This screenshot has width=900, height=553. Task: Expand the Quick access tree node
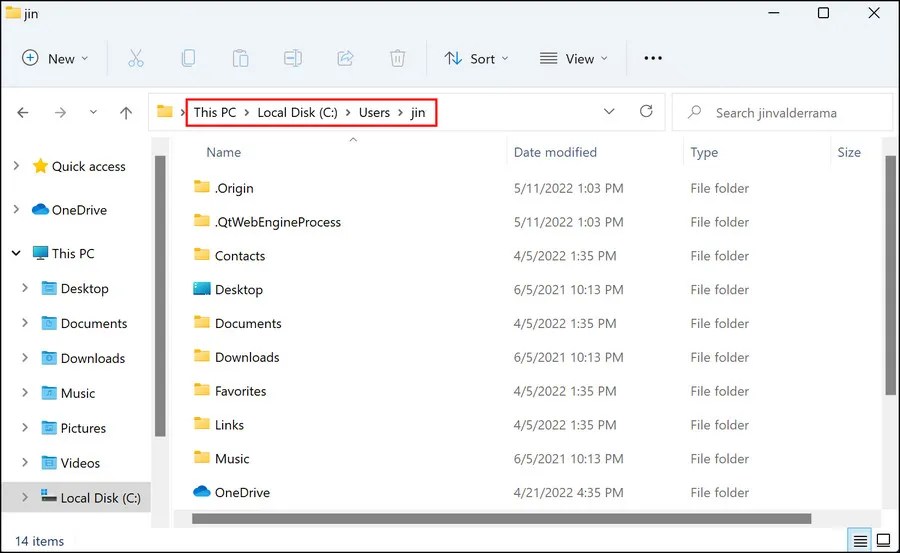click(16, 166)
